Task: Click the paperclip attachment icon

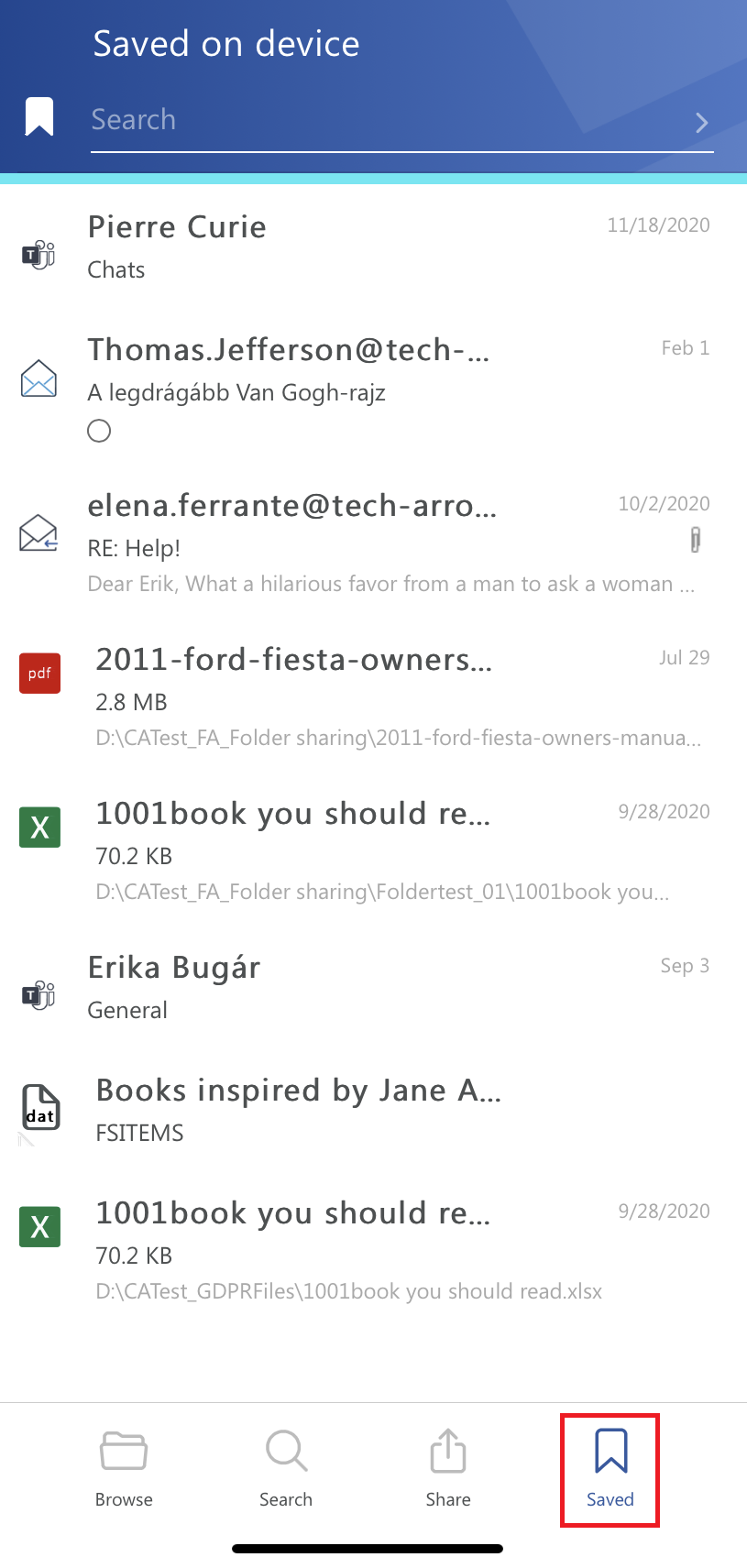Action: point(696,540)
